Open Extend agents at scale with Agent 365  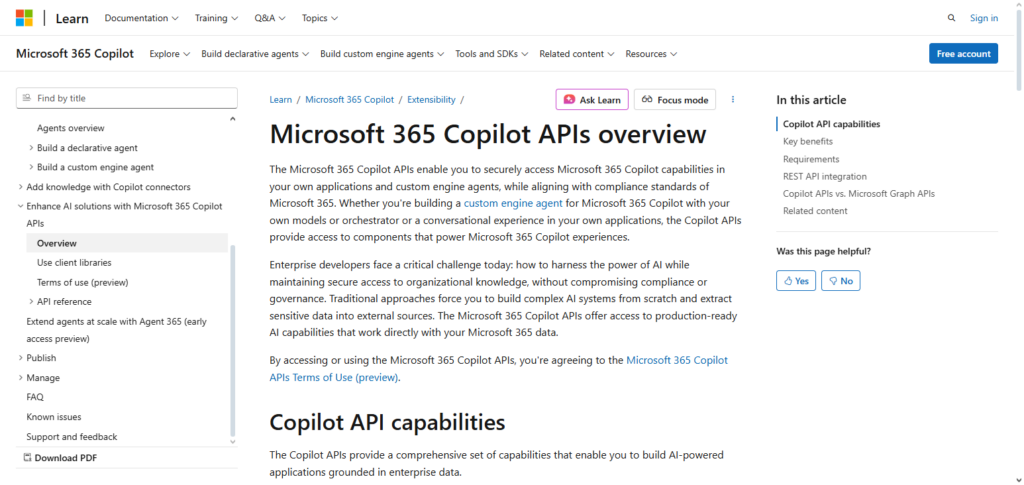coord(117,330)
